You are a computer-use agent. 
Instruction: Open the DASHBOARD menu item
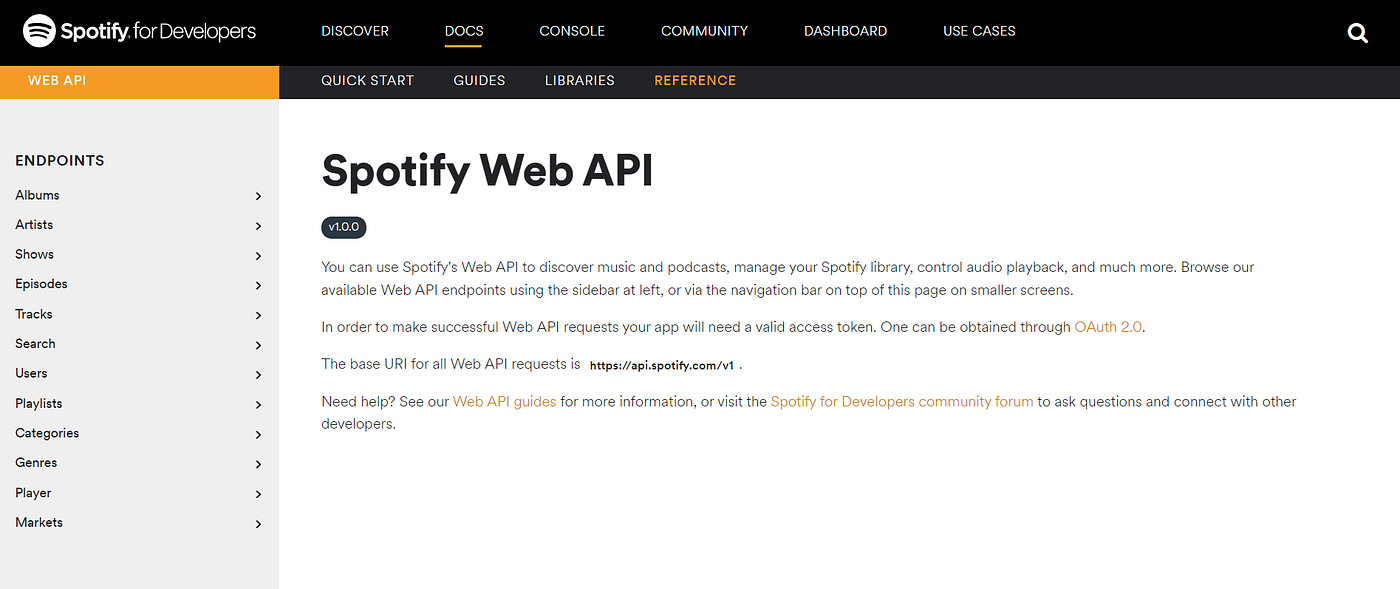pos(845,31)
